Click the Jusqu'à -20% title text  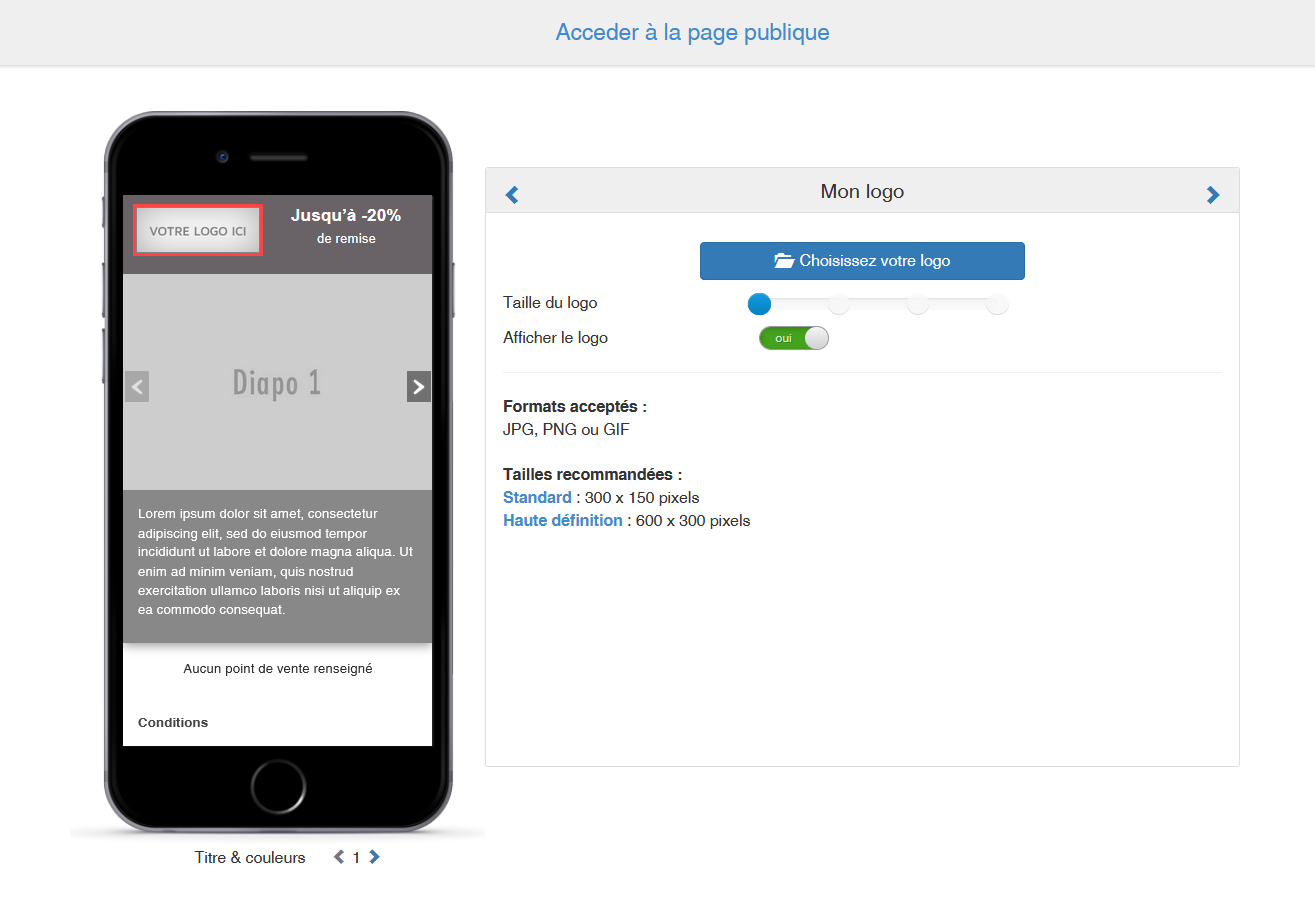click(x=346, y=215)
